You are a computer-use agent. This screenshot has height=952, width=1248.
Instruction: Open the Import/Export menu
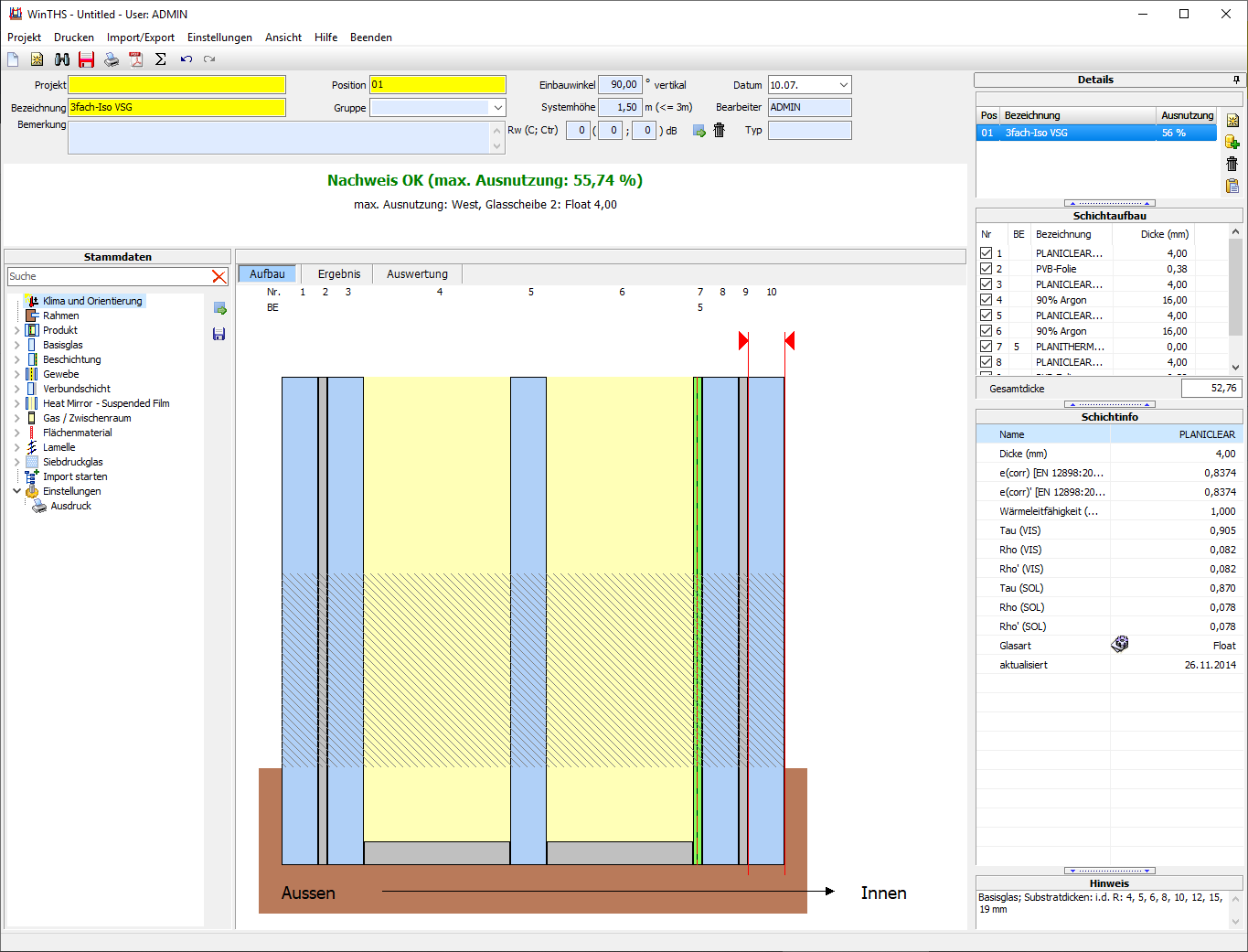[x=141, y=37]
